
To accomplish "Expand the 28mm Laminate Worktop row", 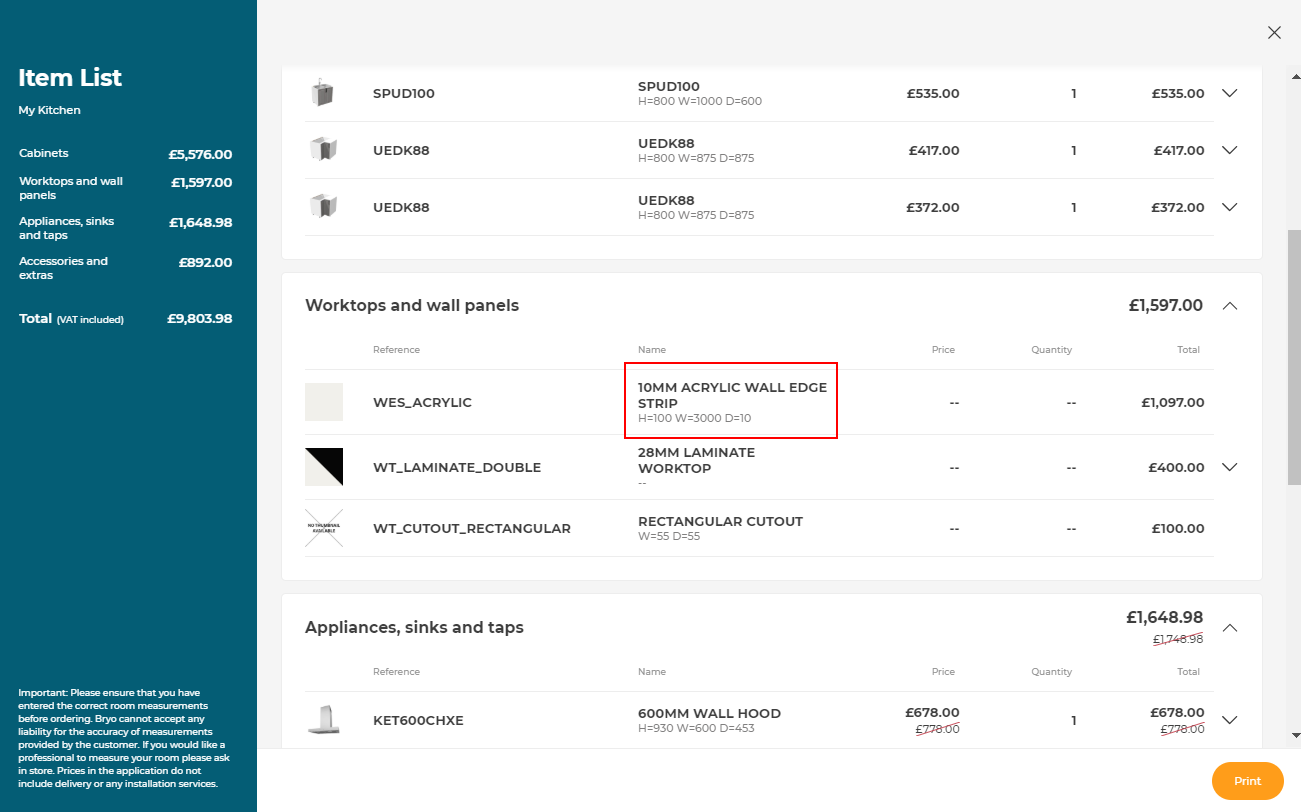I will click(1230, 467).
